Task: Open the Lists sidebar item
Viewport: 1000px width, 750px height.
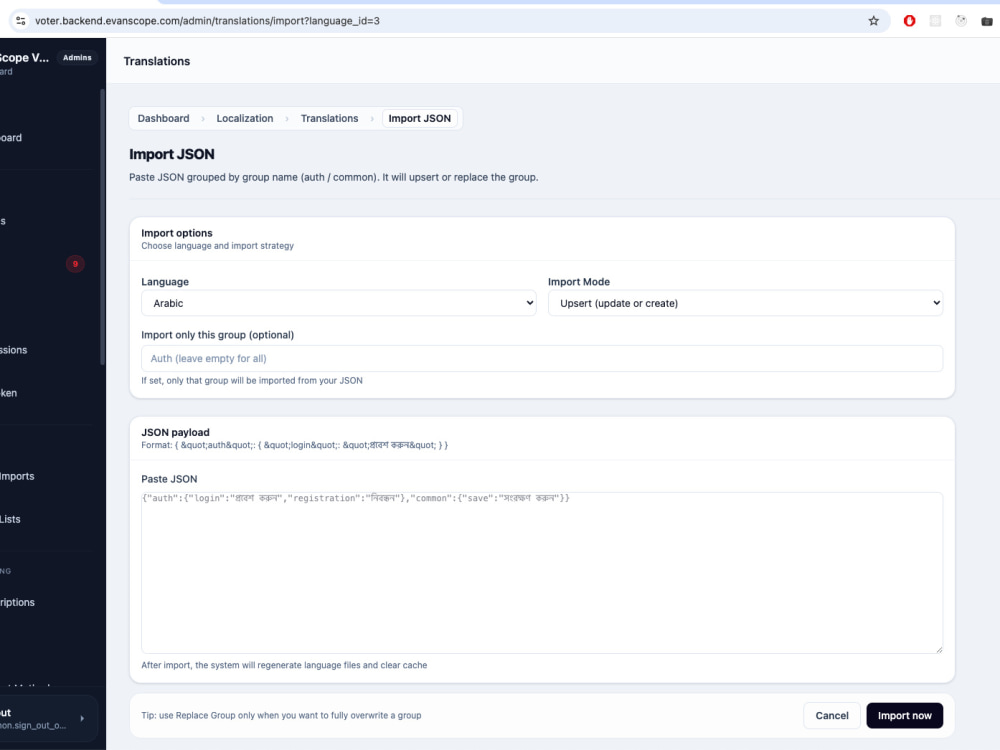Action: [x=10, y=519]
